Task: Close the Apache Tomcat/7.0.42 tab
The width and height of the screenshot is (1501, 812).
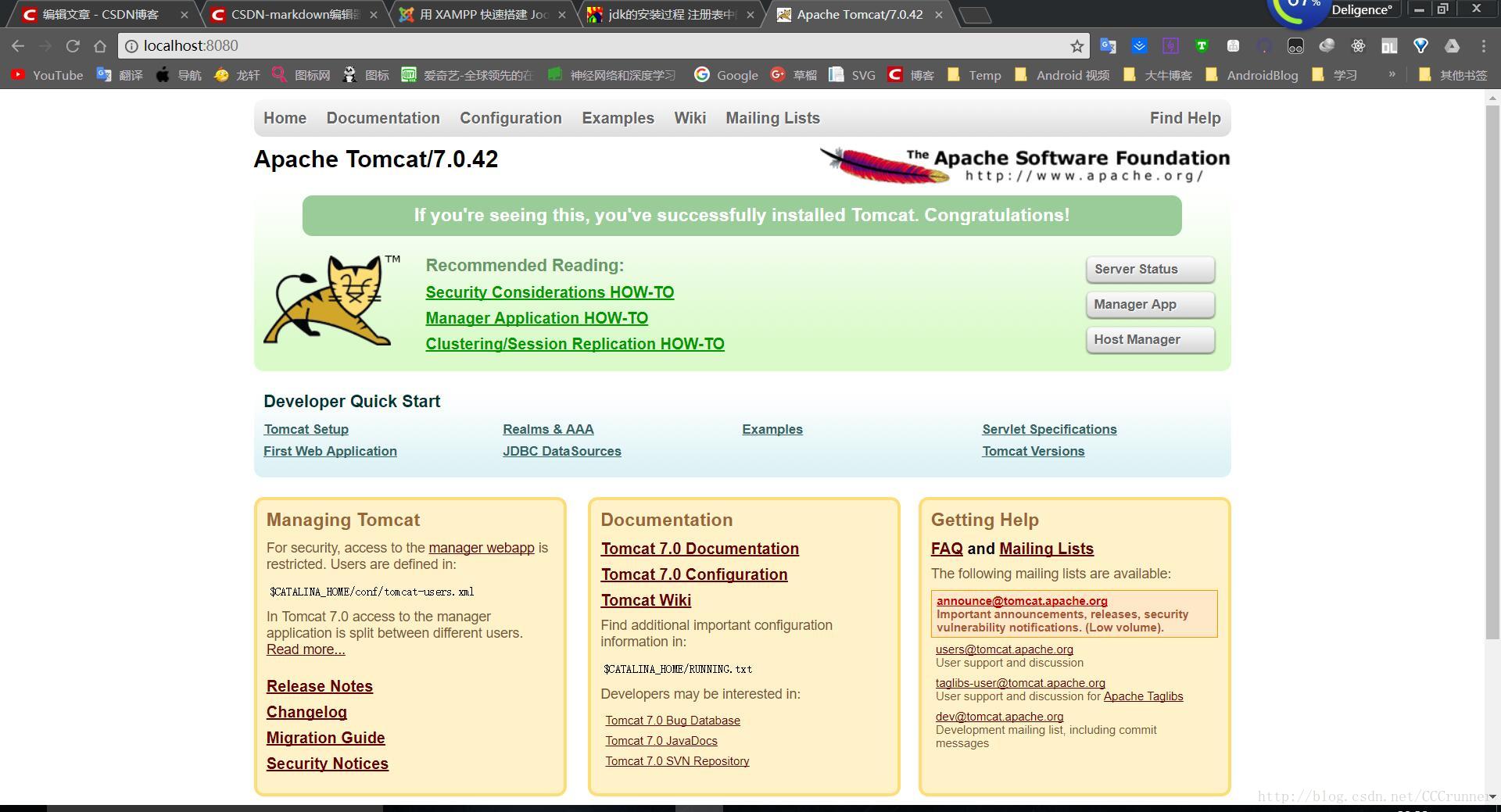Action: 938,14
